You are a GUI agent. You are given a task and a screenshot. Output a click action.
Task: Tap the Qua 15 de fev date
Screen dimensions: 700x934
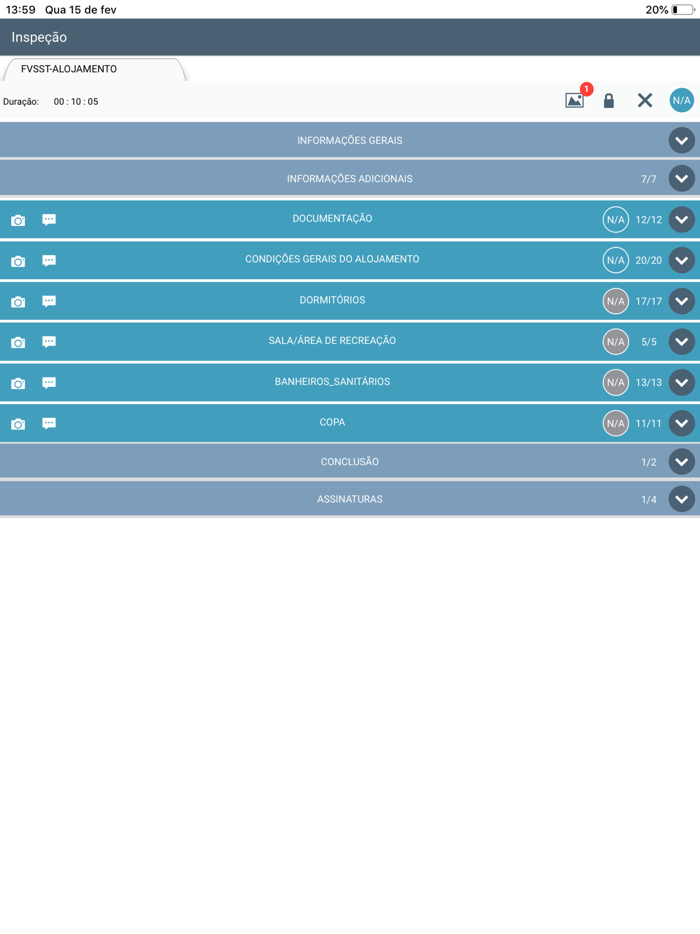(x=80, y=10)
